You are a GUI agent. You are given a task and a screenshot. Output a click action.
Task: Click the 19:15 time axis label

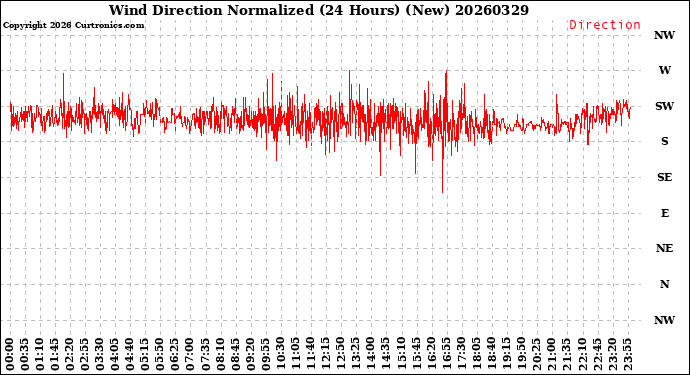pos(506,354)
